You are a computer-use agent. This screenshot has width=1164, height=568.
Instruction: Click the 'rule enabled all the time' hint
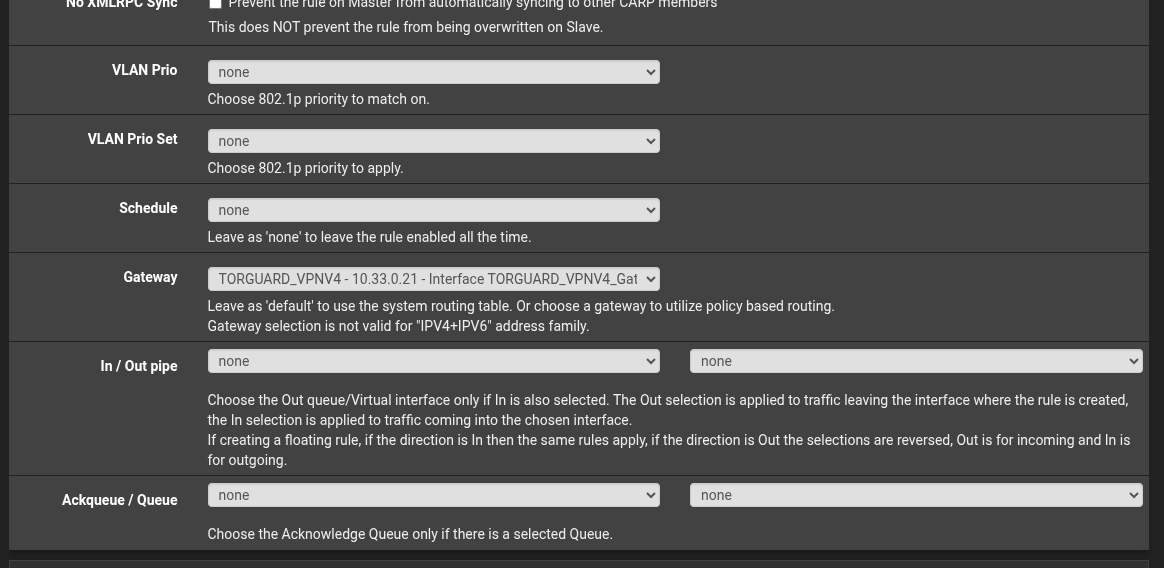pos(369,237)
